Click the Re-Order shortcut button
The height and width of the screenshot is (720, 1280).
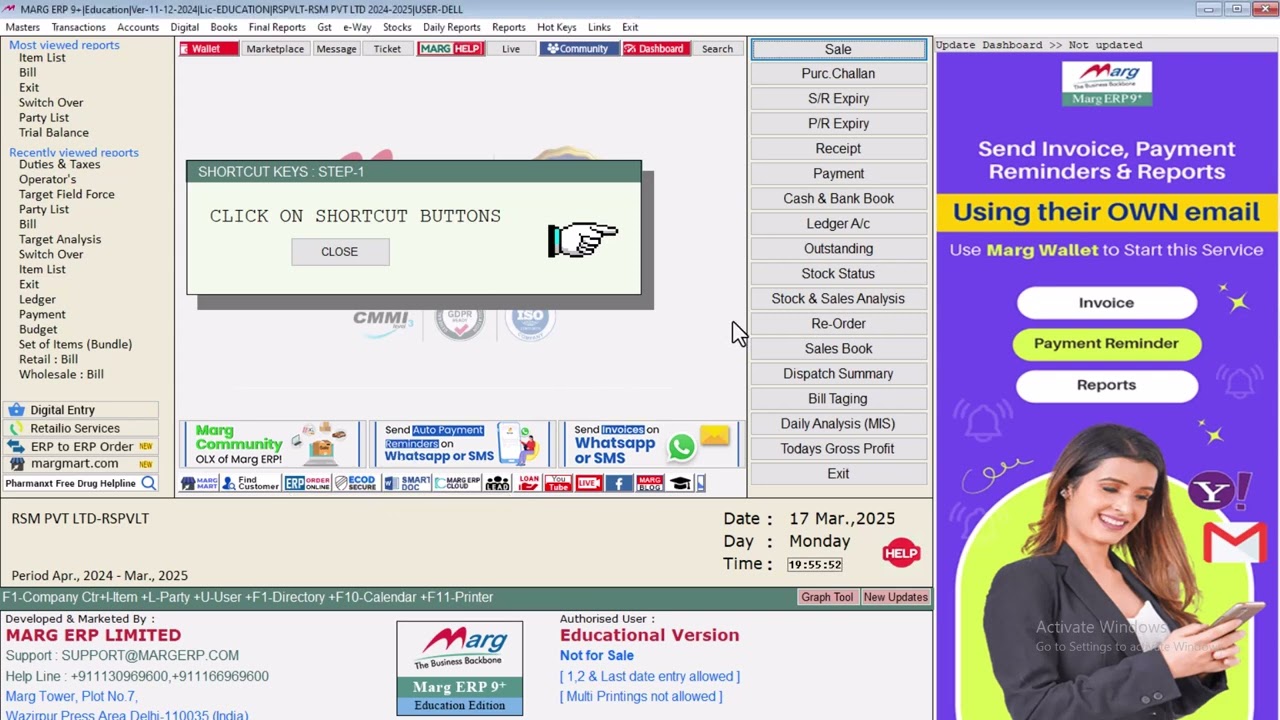[838, 324]
